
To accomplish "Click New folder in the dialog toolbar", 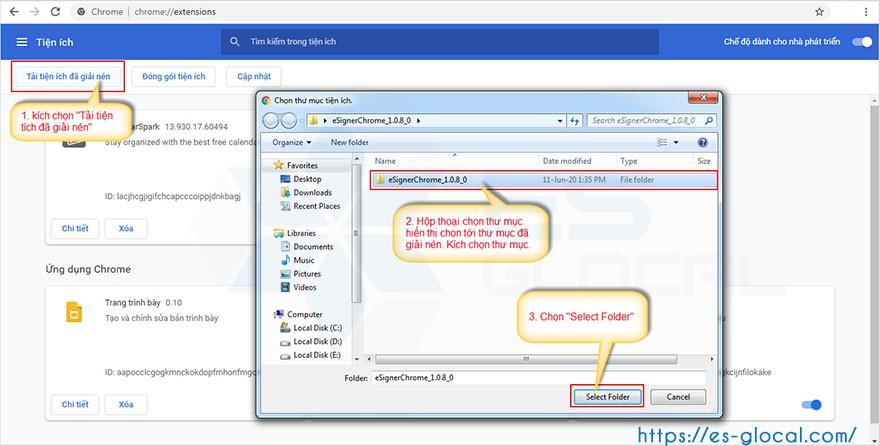I will (350, 142).
